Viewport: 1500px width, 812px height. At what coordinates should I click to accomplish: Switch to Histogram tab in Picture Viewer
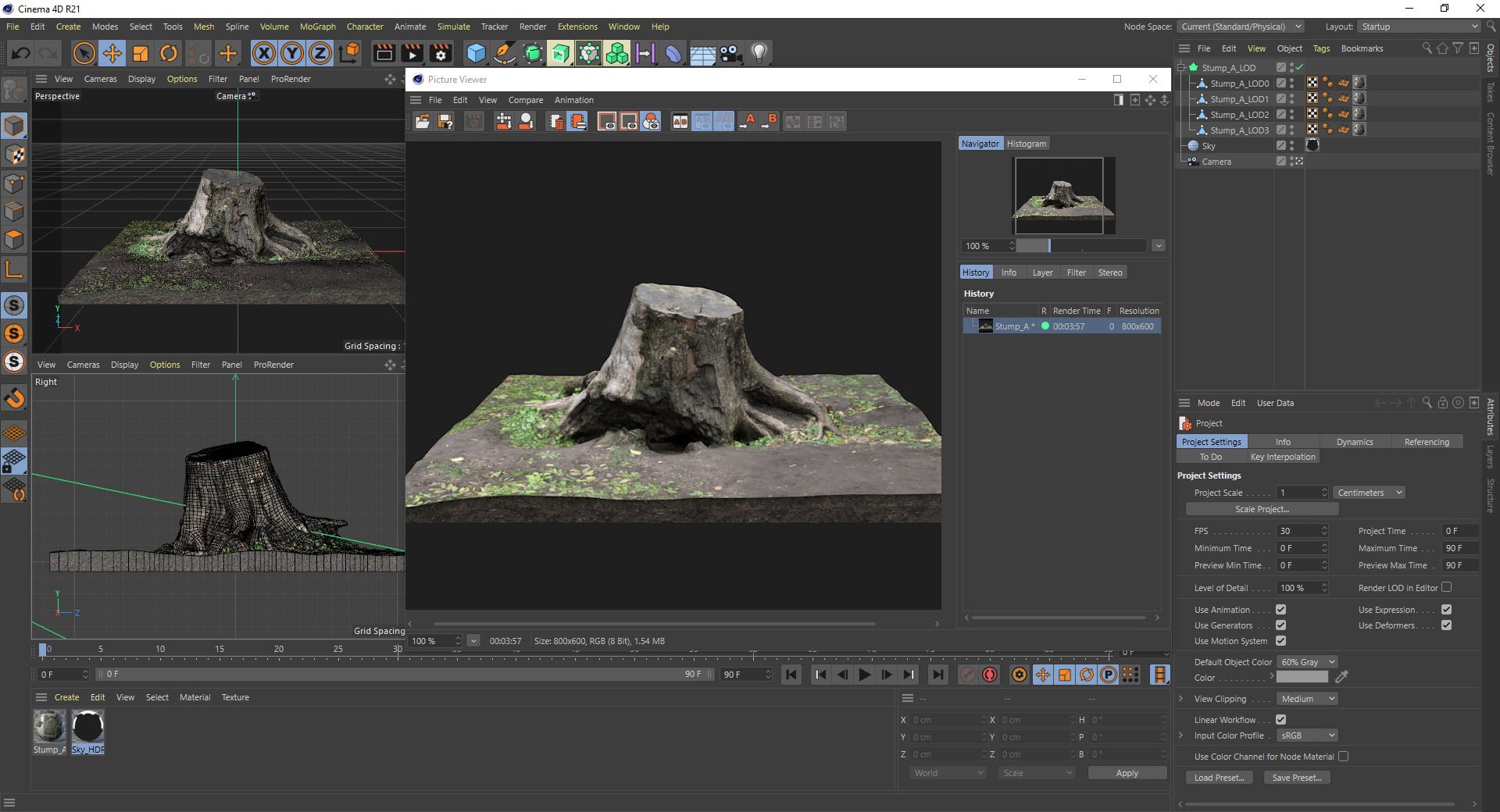(1026, 144)
